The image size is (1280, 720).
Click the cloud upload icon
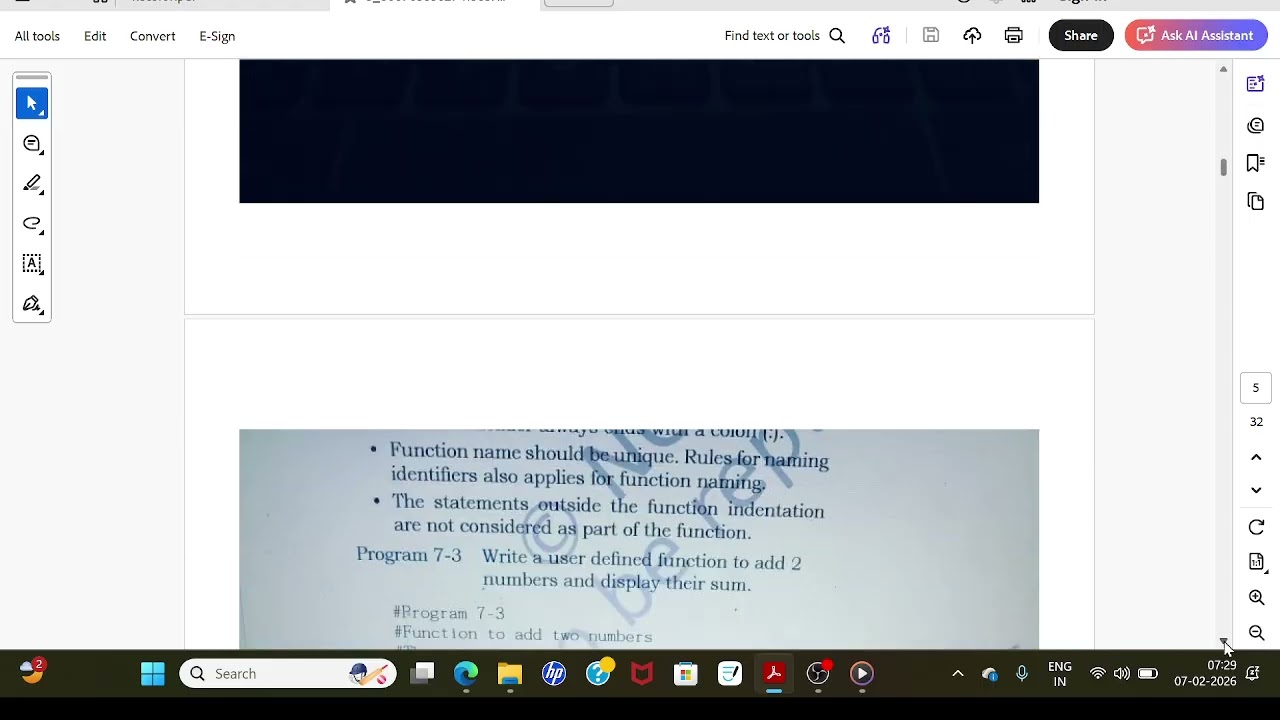click(972, 36)
